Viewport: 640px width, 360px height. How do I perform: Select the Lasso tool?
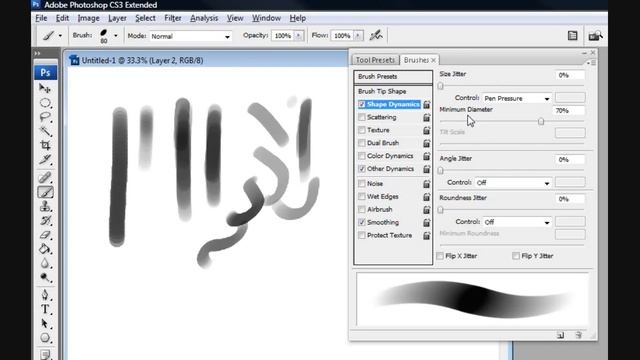(45, 117)
